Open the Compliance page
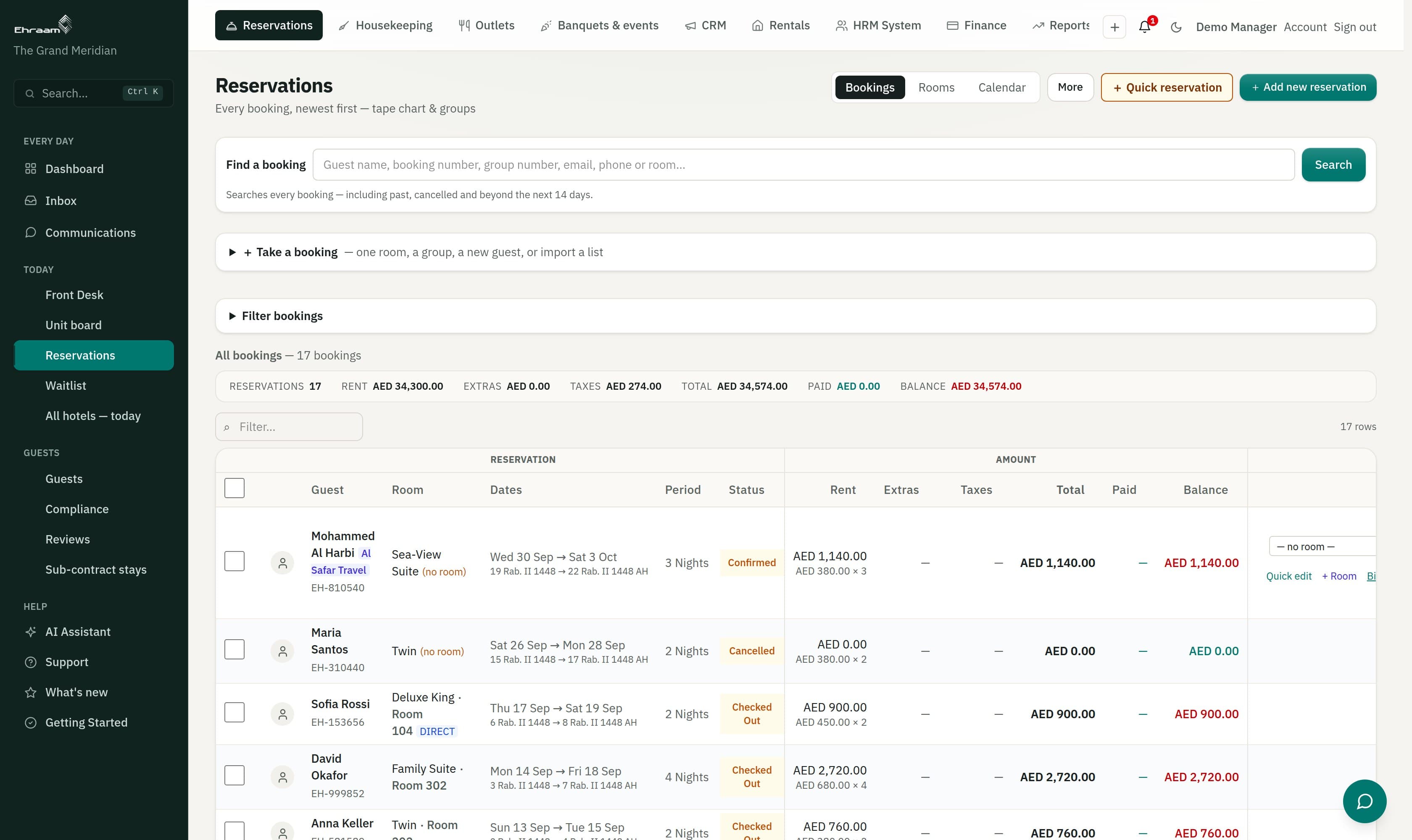 [93, 509]
